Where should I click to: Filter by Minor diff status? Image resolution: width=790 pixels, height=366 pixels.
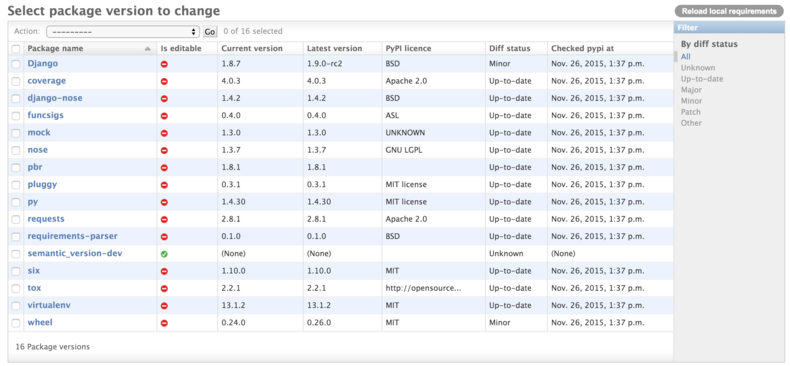click(691, 101)
